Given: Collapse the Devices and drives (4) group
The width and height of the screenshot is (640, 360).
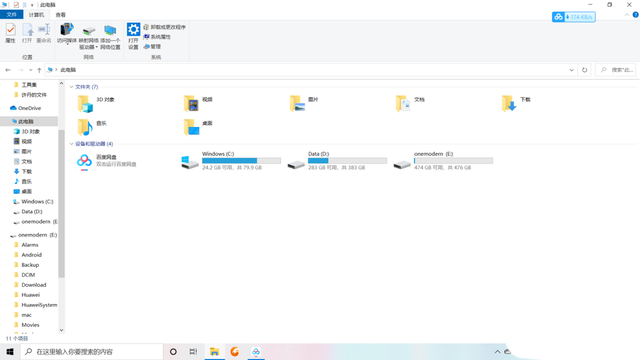Looking at the screenshot, I should pyautogui.click(x=71, y=144).
